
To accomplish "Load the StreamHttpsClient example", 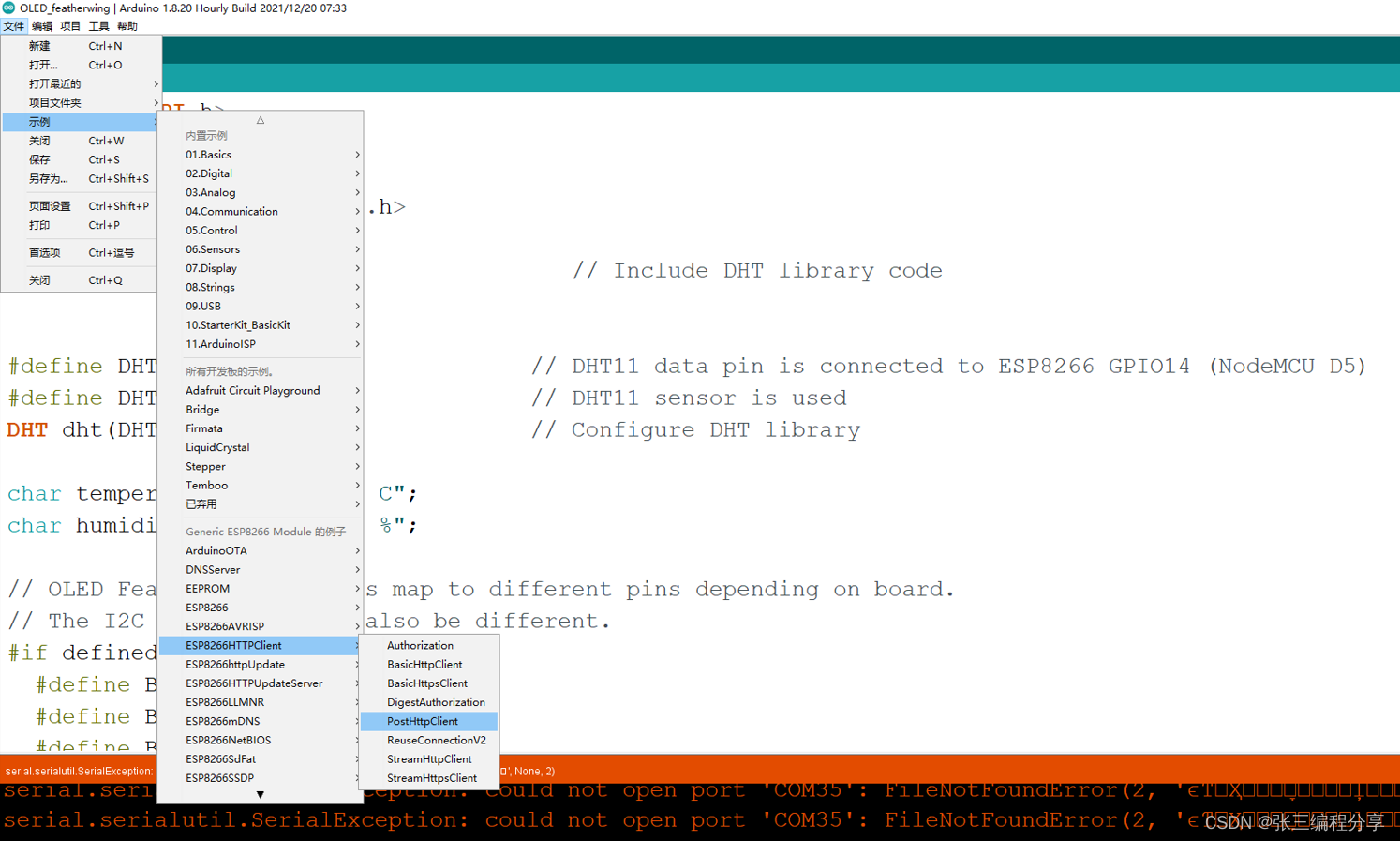I will coord(429,778).
